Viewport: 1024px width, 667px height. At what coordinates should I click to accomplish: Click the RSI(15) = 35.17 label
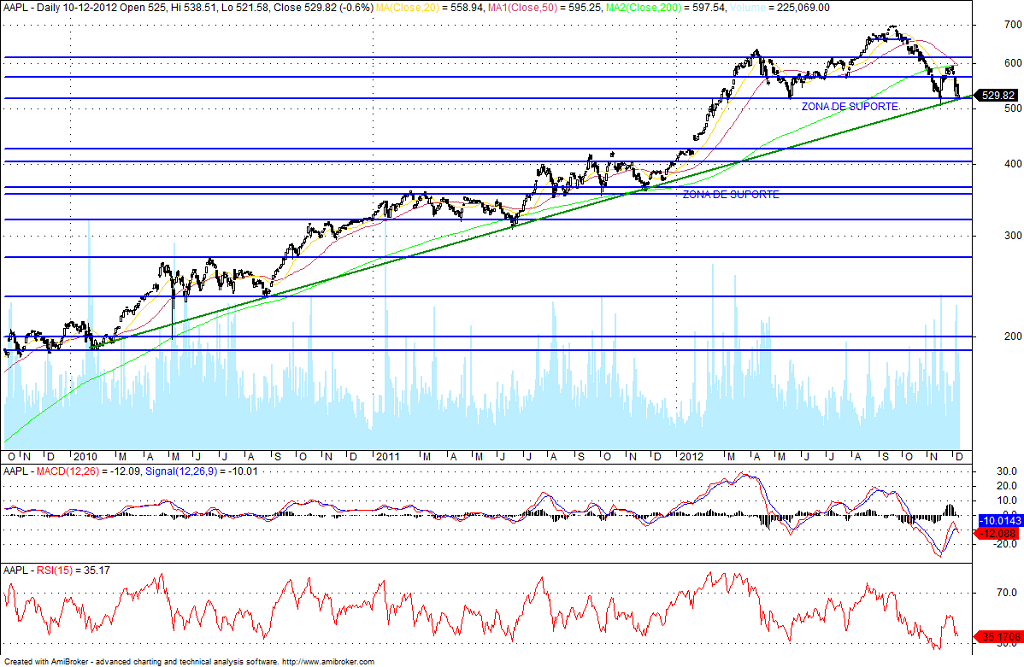tap(73, 570)
